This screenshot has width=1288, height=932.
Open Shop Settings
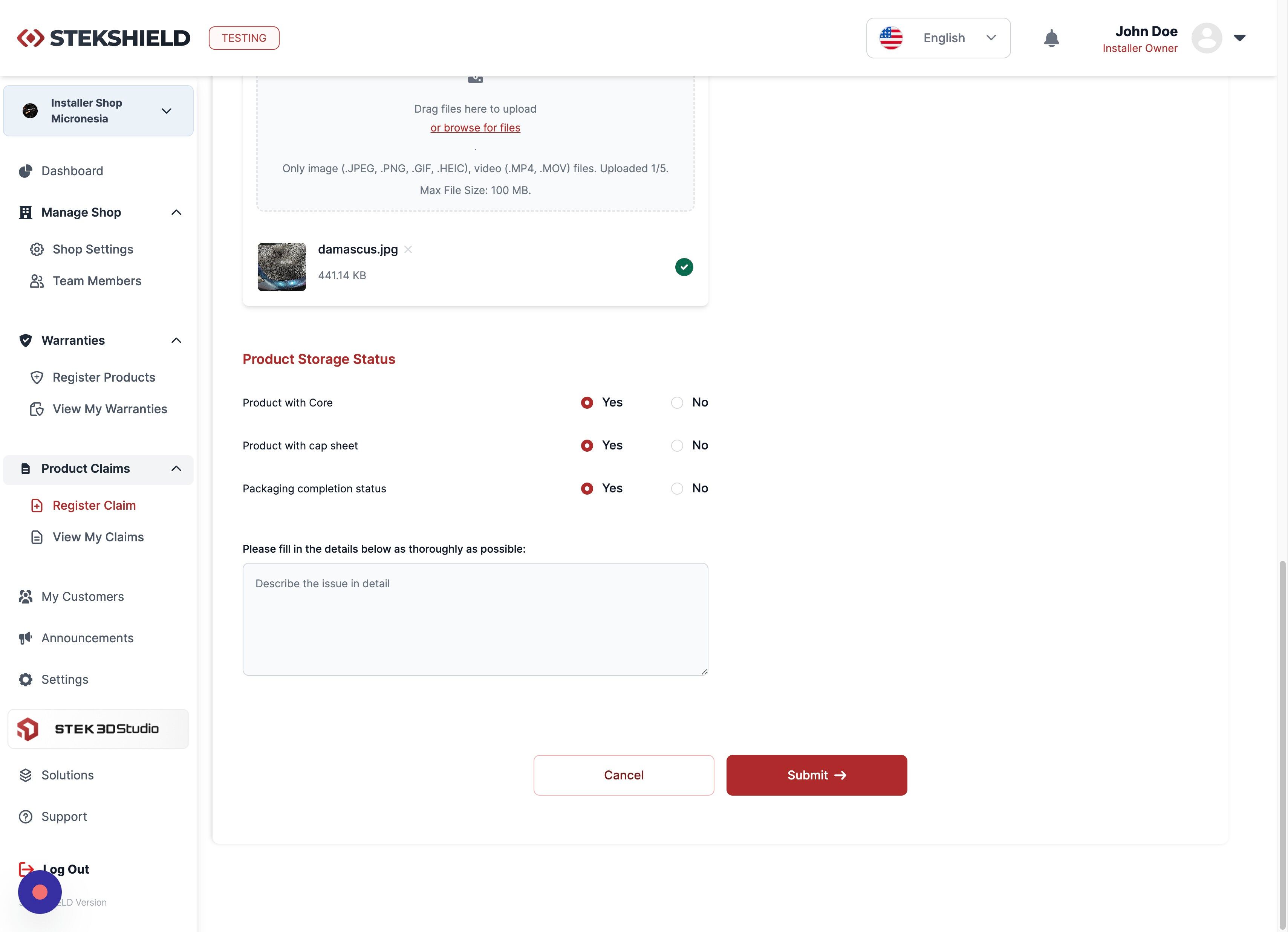click(x=93, y=249)
